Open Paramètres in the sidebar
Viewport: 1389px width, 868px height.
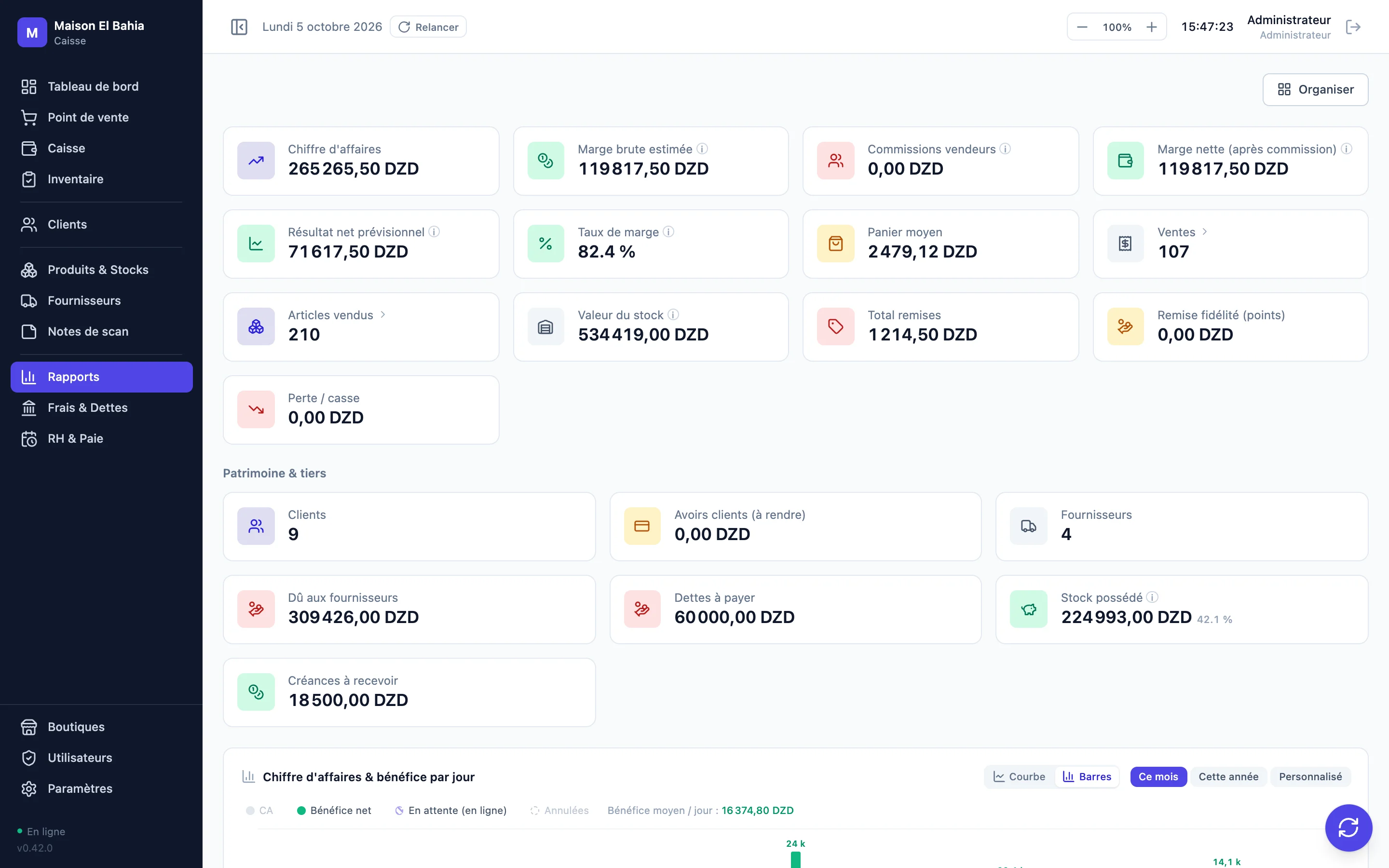click(x=102, y=788)
